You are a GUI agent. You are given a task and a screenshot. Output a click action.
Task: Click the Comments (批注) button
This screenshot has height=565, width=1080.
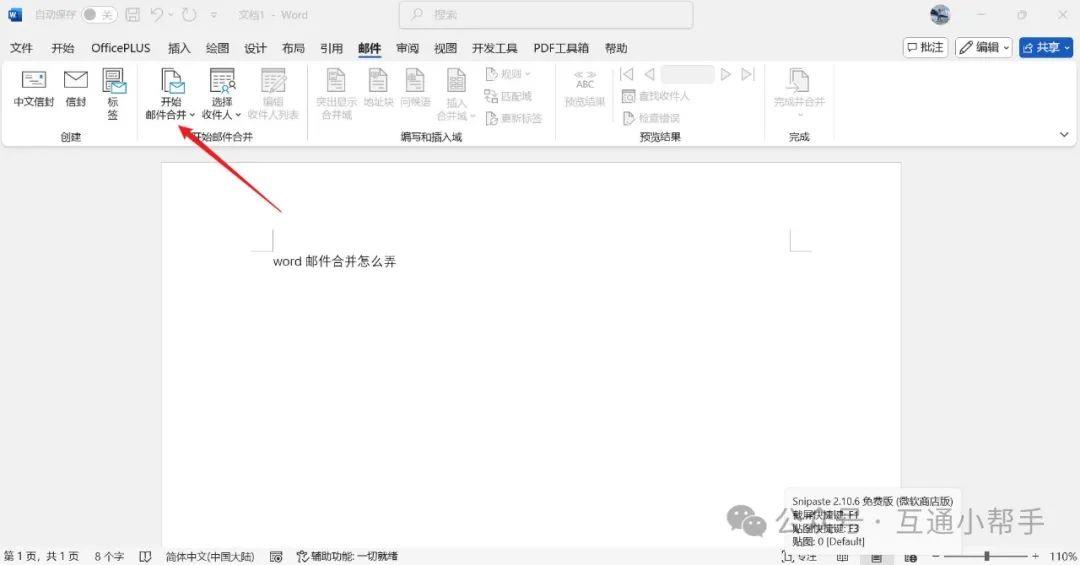pyautogui.click(x=925, y=47)
